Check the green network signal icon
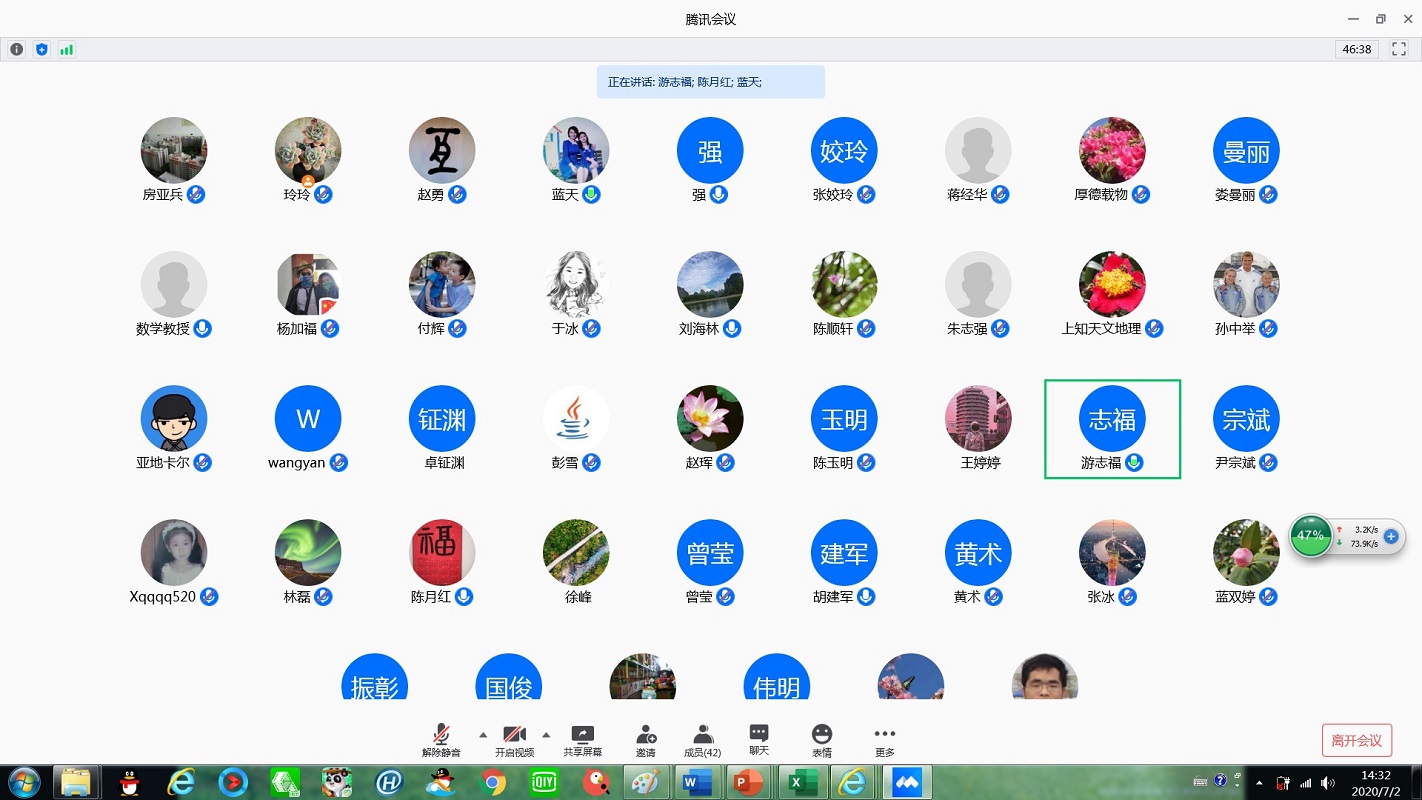 (66, 49)
